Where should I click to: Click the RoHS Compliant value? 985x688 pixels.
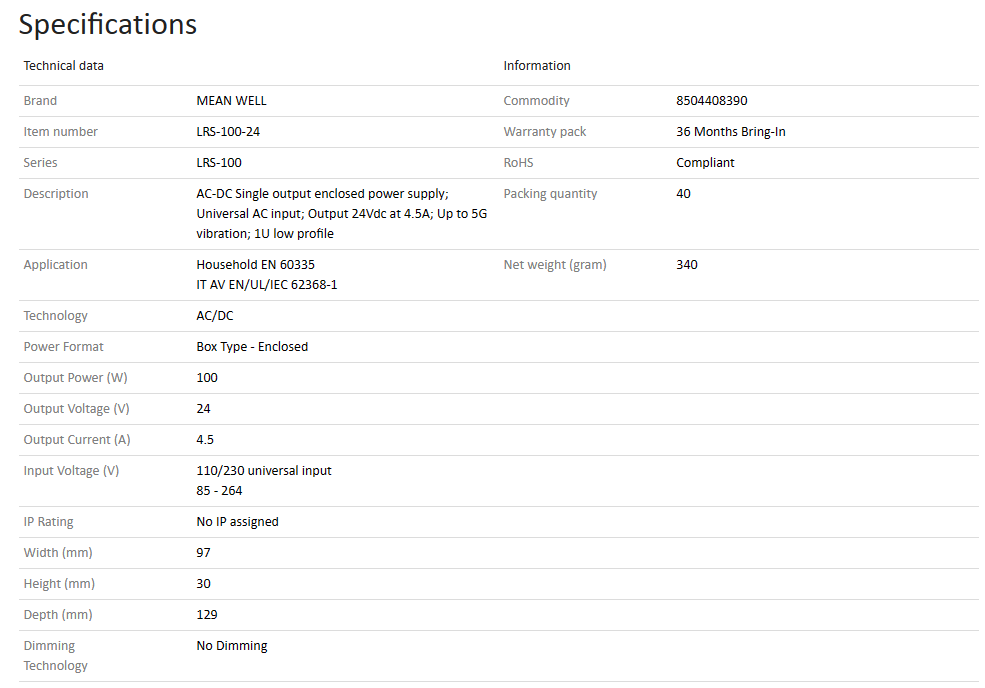pyautogui.click(x=705, y=163)
